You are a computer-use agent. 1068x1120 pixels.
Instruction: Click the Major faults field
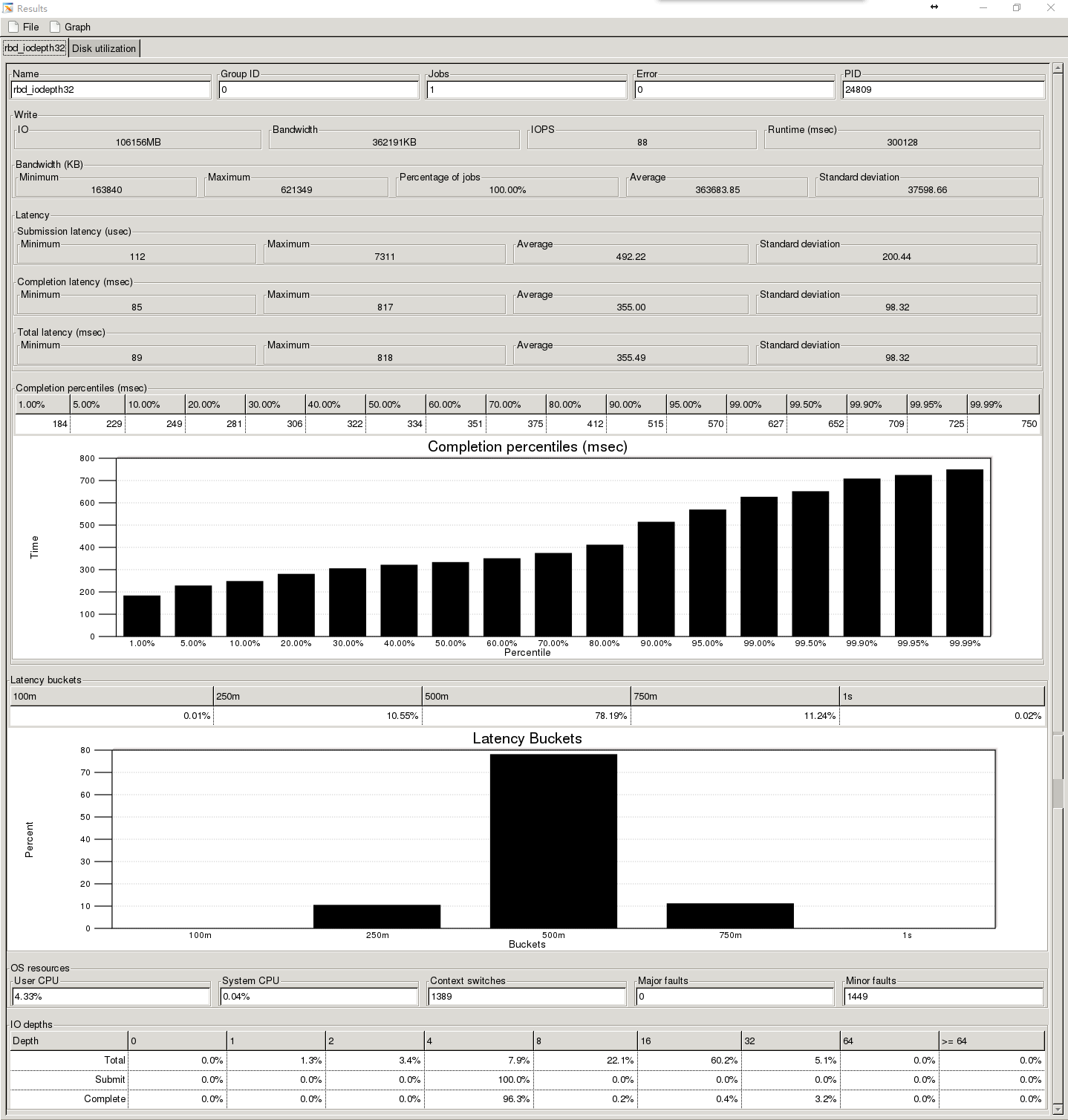(735, 997)
